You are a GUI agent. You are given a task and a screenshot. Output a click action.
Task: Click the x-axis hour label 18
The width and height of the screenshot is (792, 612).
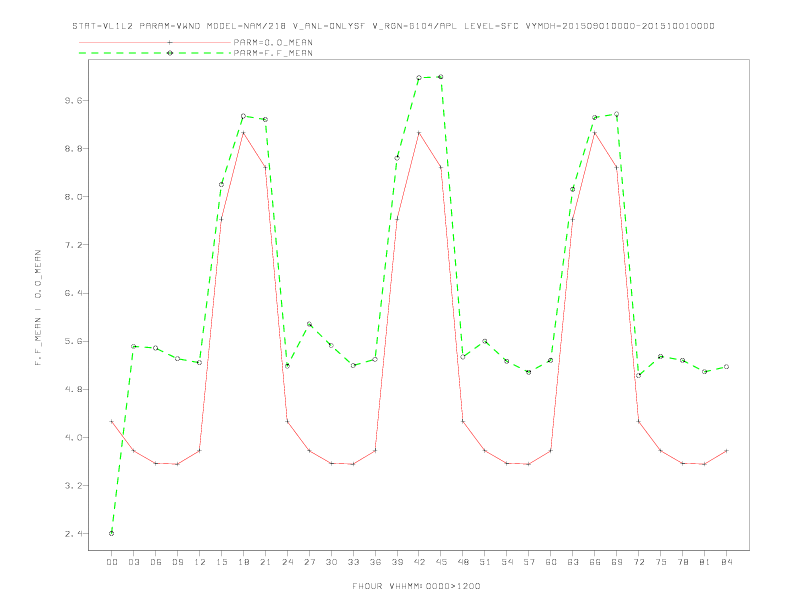pyautogui.click(x=243, y=562)
